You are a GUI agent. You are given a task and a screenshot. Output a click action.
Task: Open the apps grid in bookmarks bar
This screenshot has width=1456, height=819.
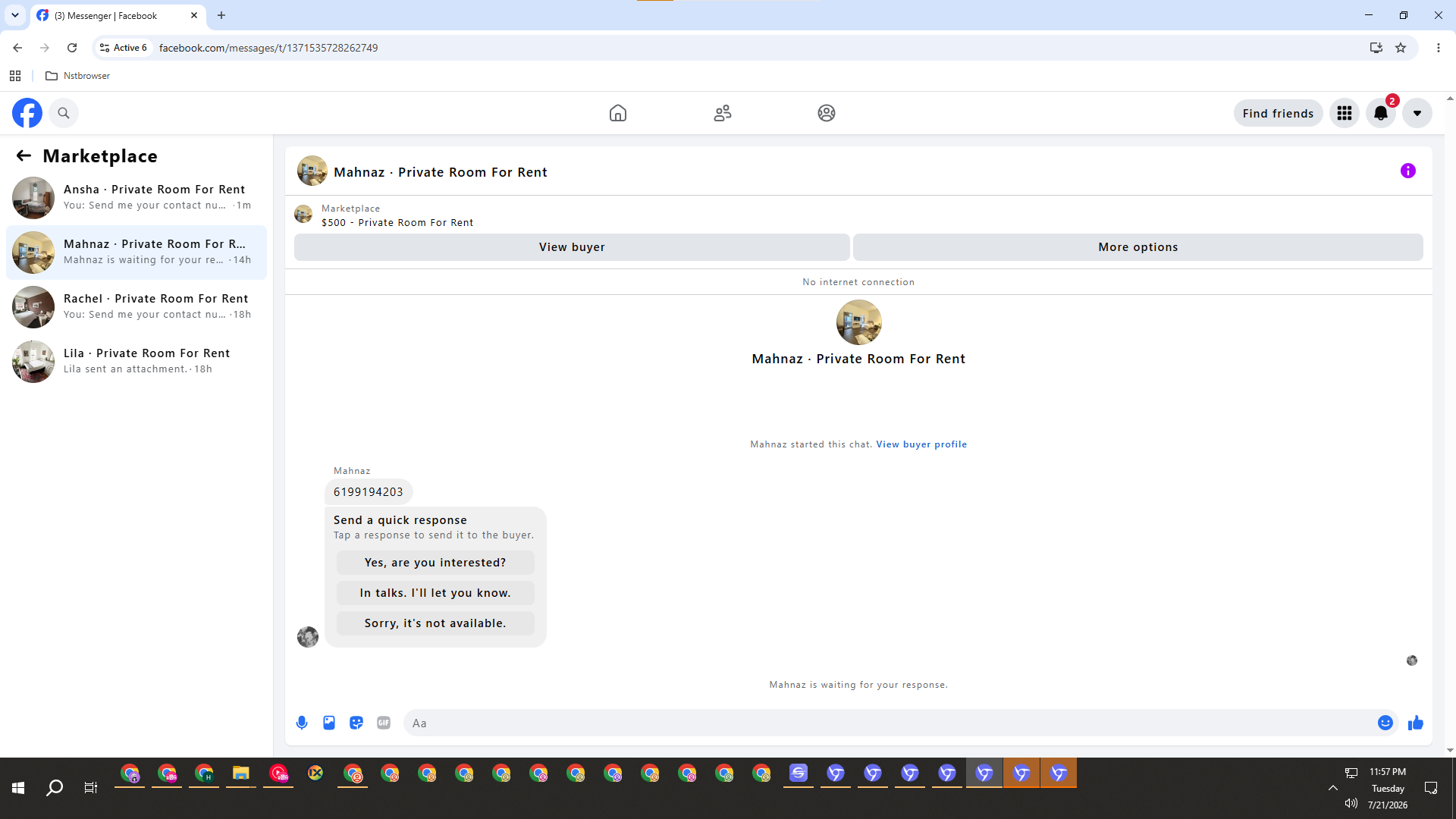pyautogui.click(x=15, y=76)
